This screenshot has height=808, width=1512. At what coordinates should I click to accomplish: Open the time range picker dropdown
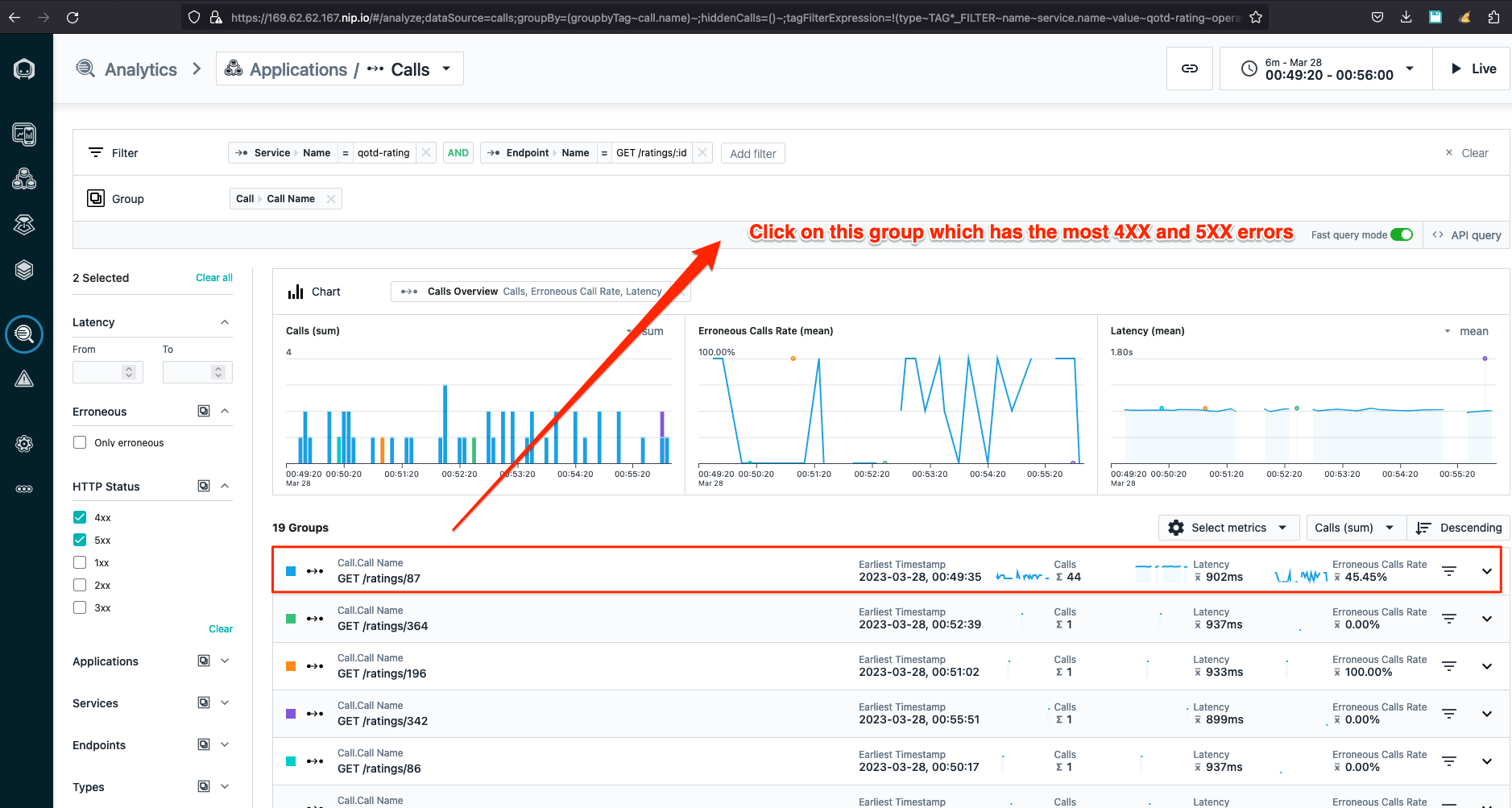tap(1326, 68)
